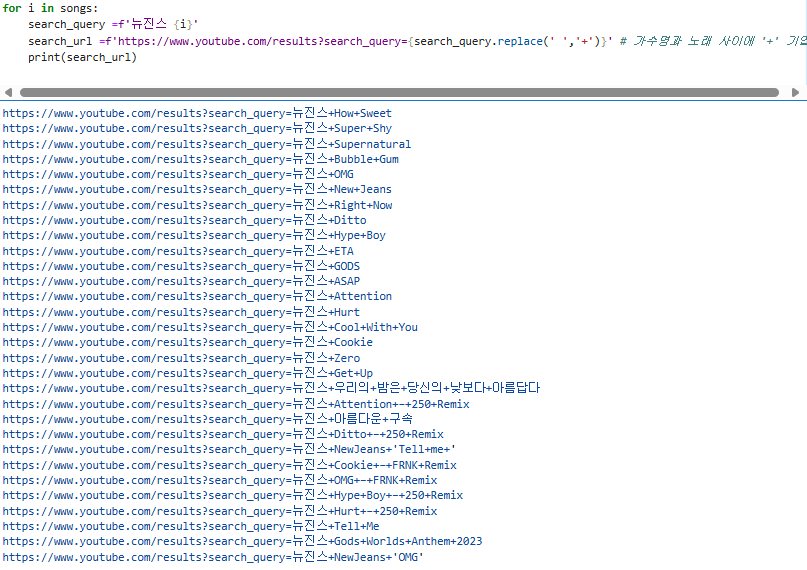Open the NewJeans+'OMG' search link
Image resolution: width=807 pixels, height=570 pixels.
pyautogui.click(x=213, y=557)
